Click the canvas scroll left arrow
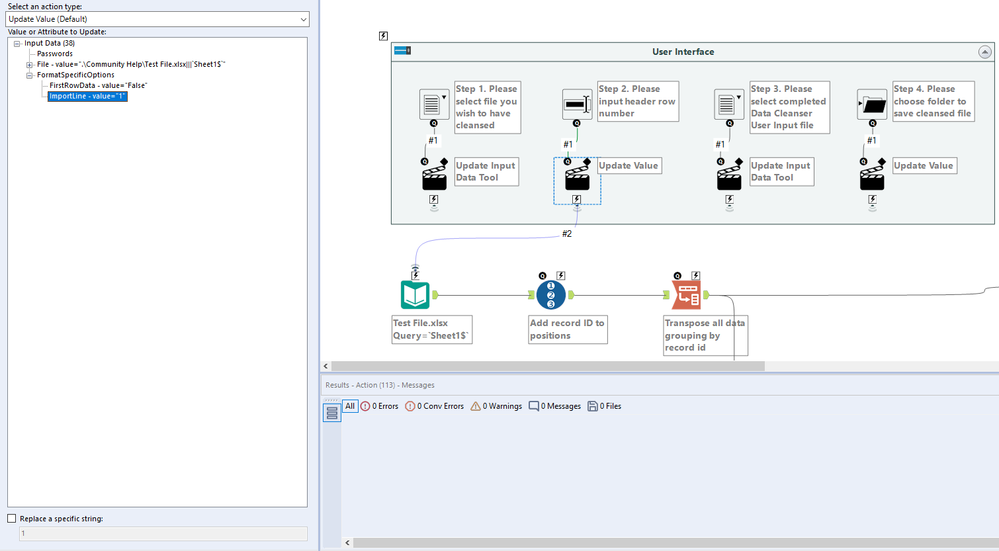This screenshot has height=551, width=999. [x=326, y=366]
